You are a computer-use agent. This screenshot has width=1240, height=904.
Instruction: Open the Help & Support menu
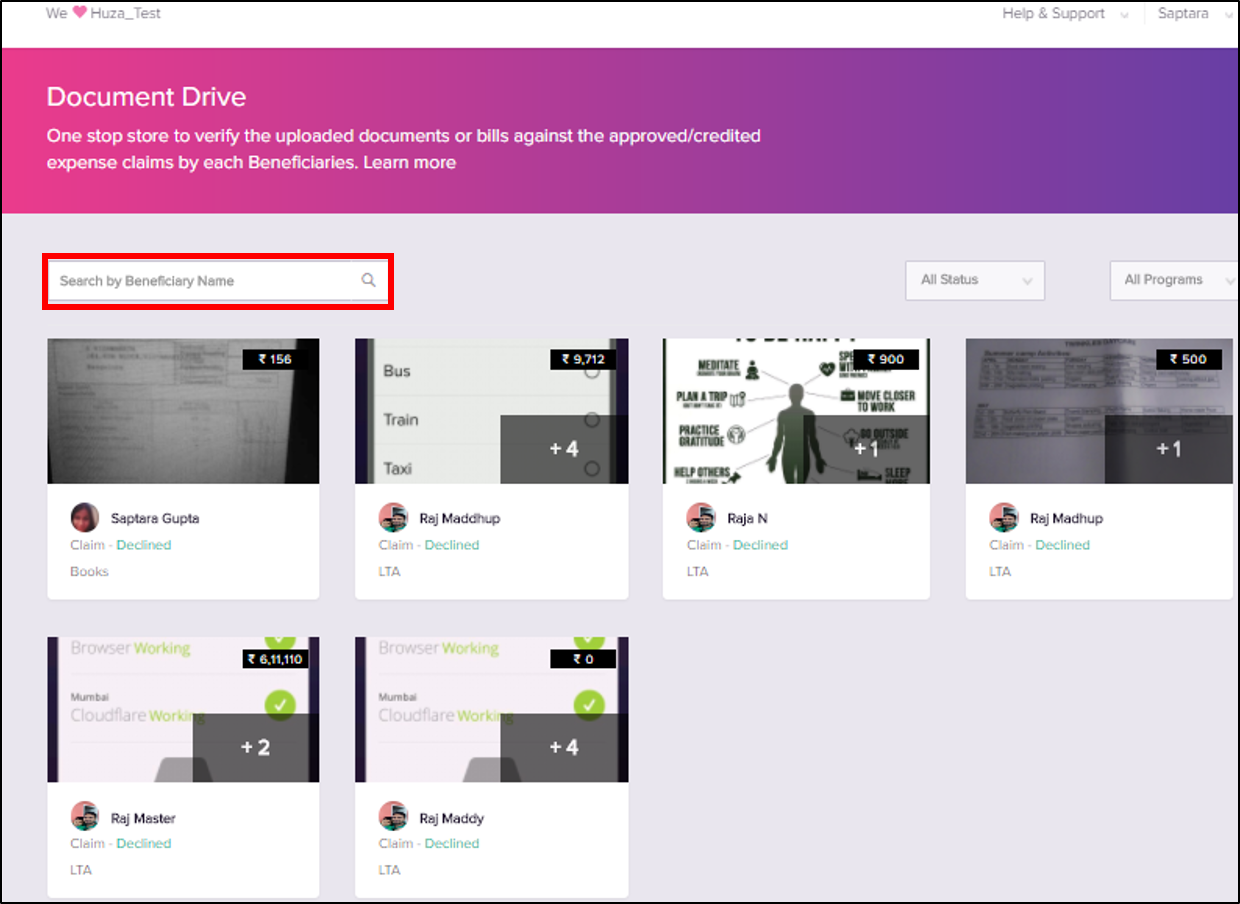[x=1064, y=14]
